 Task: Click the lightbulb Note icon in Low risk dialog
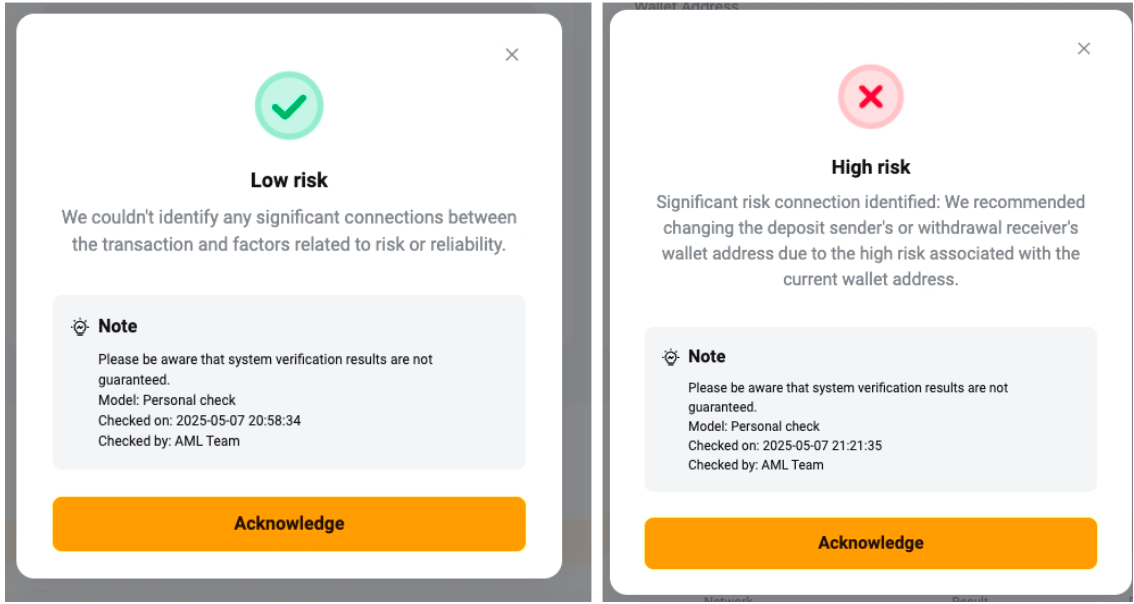coord(80,327)
